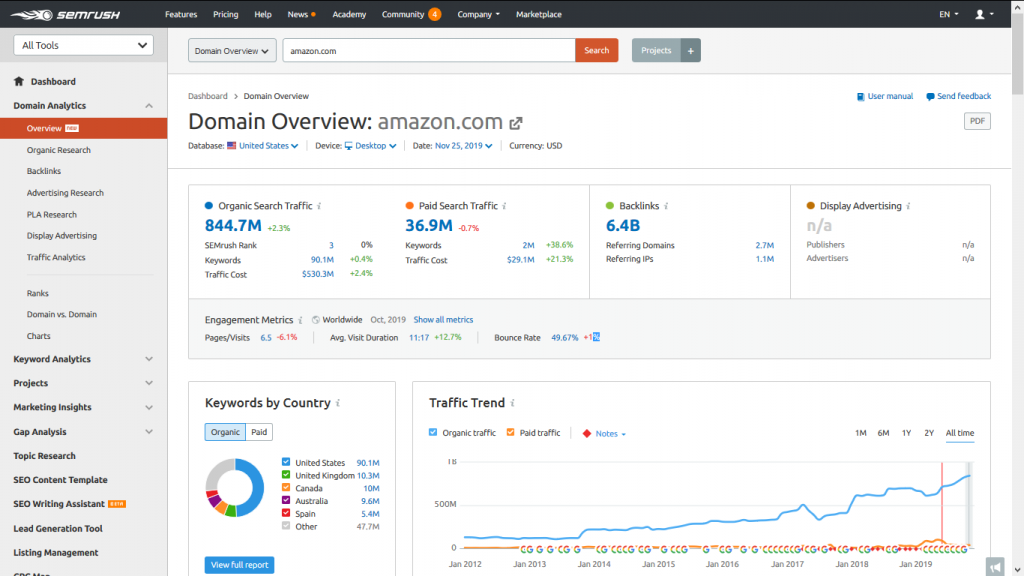1024x576 pixels.
Task: Open the Display Advertising info icon
Action: 908,206
